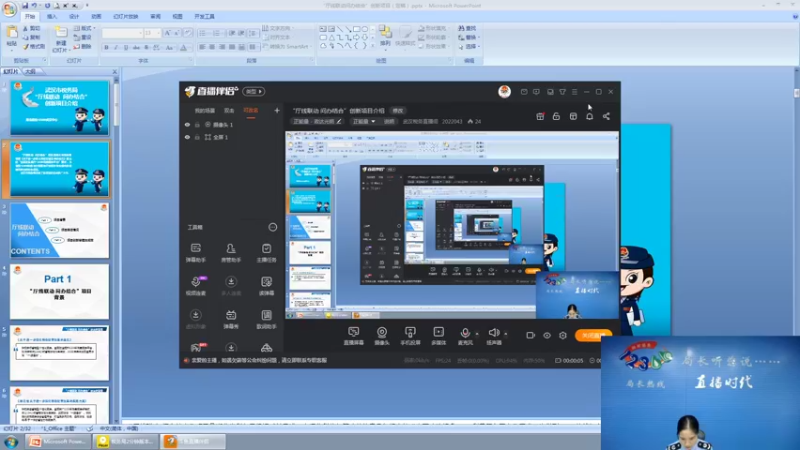Toggle the preview eye icon in bottom bar
The height and width of the screenshot is (450, 800).
(x=547, y=335)
